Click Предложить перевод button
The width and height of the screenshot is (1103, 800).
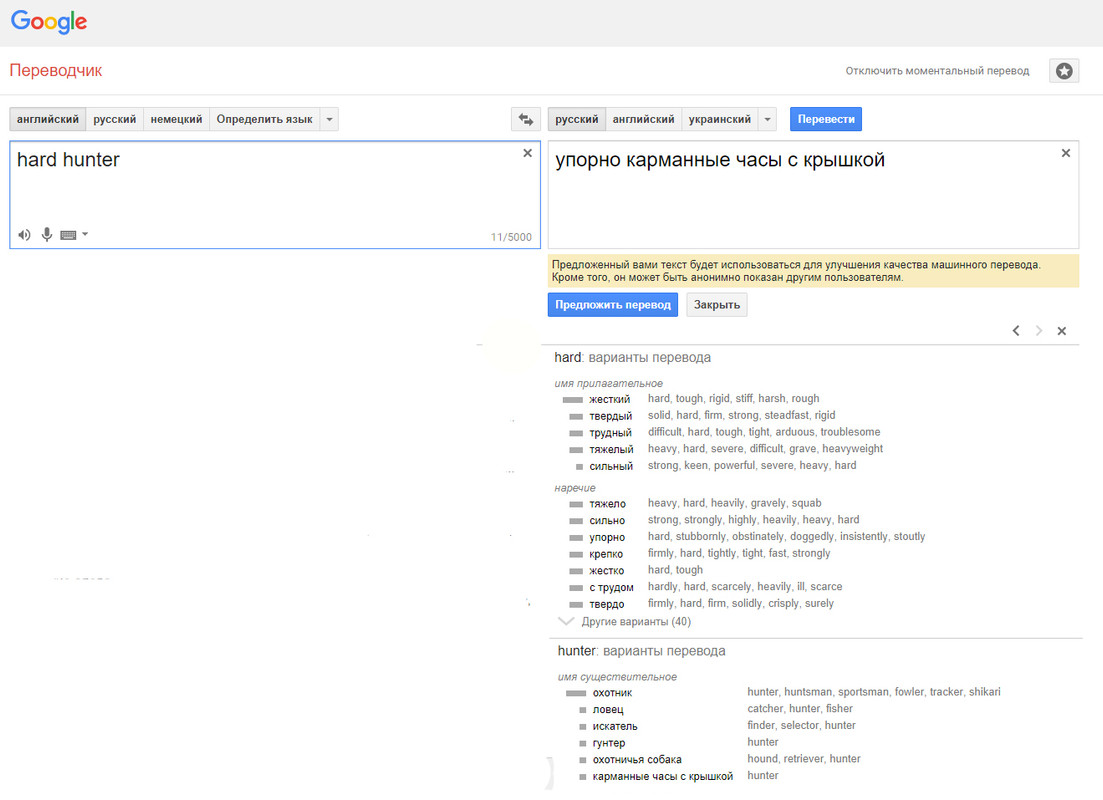pos(613,305)
